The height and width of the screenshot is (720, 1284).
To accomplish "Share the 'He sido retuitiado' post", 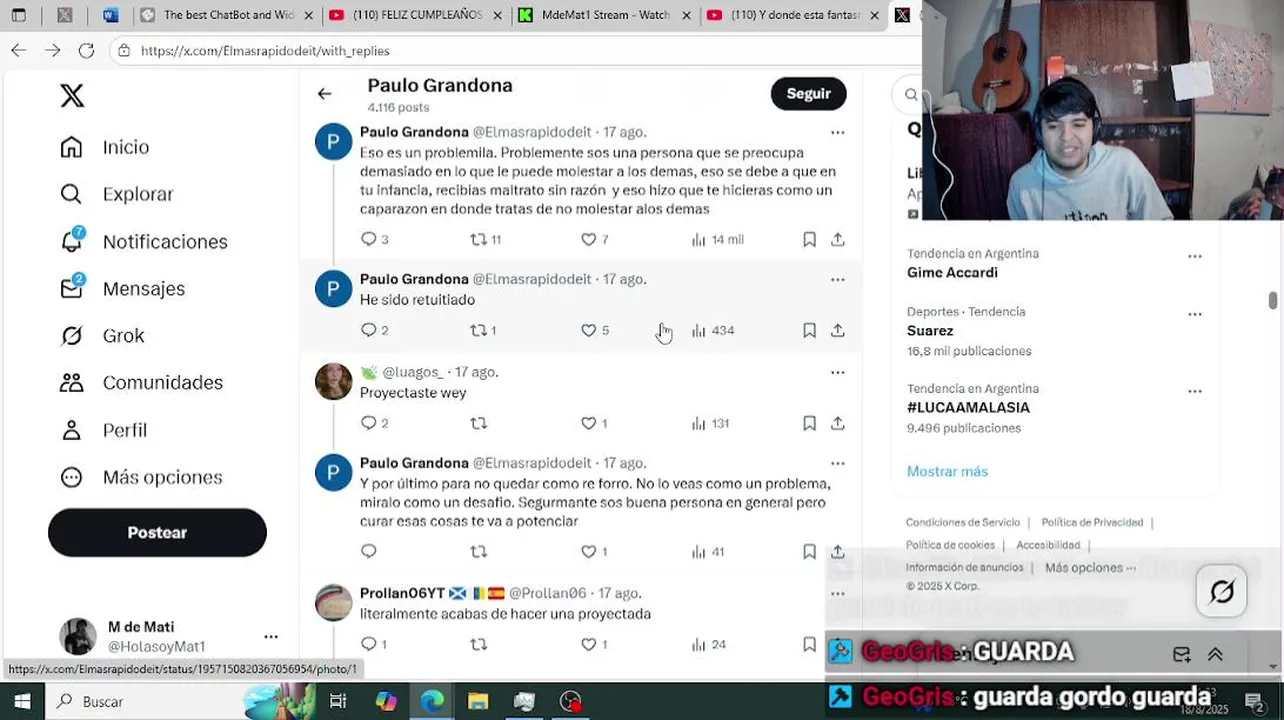I will tap(838, 330).
